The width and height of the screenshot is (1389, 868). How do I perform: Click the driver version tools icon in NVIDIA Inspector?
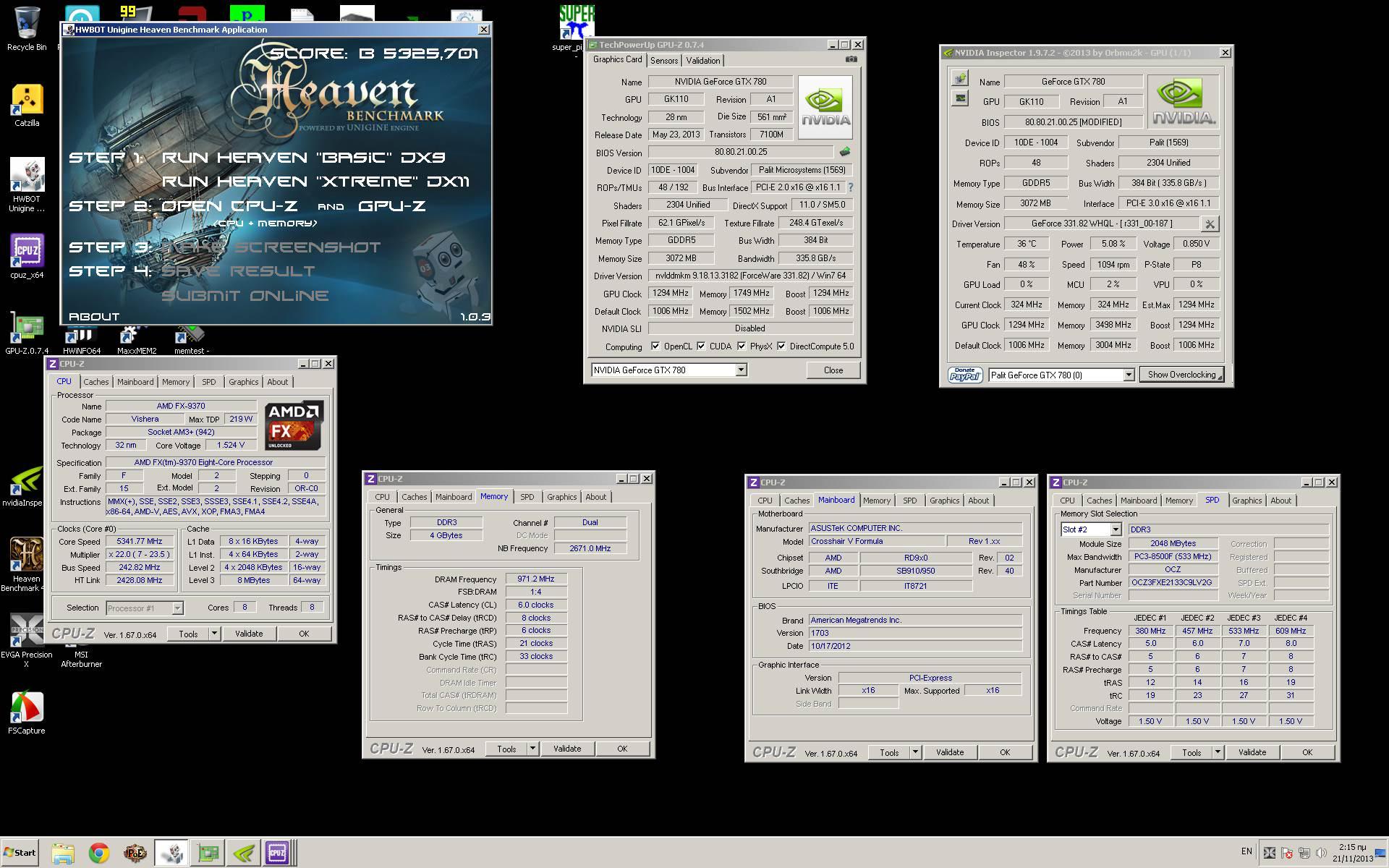1210,224
